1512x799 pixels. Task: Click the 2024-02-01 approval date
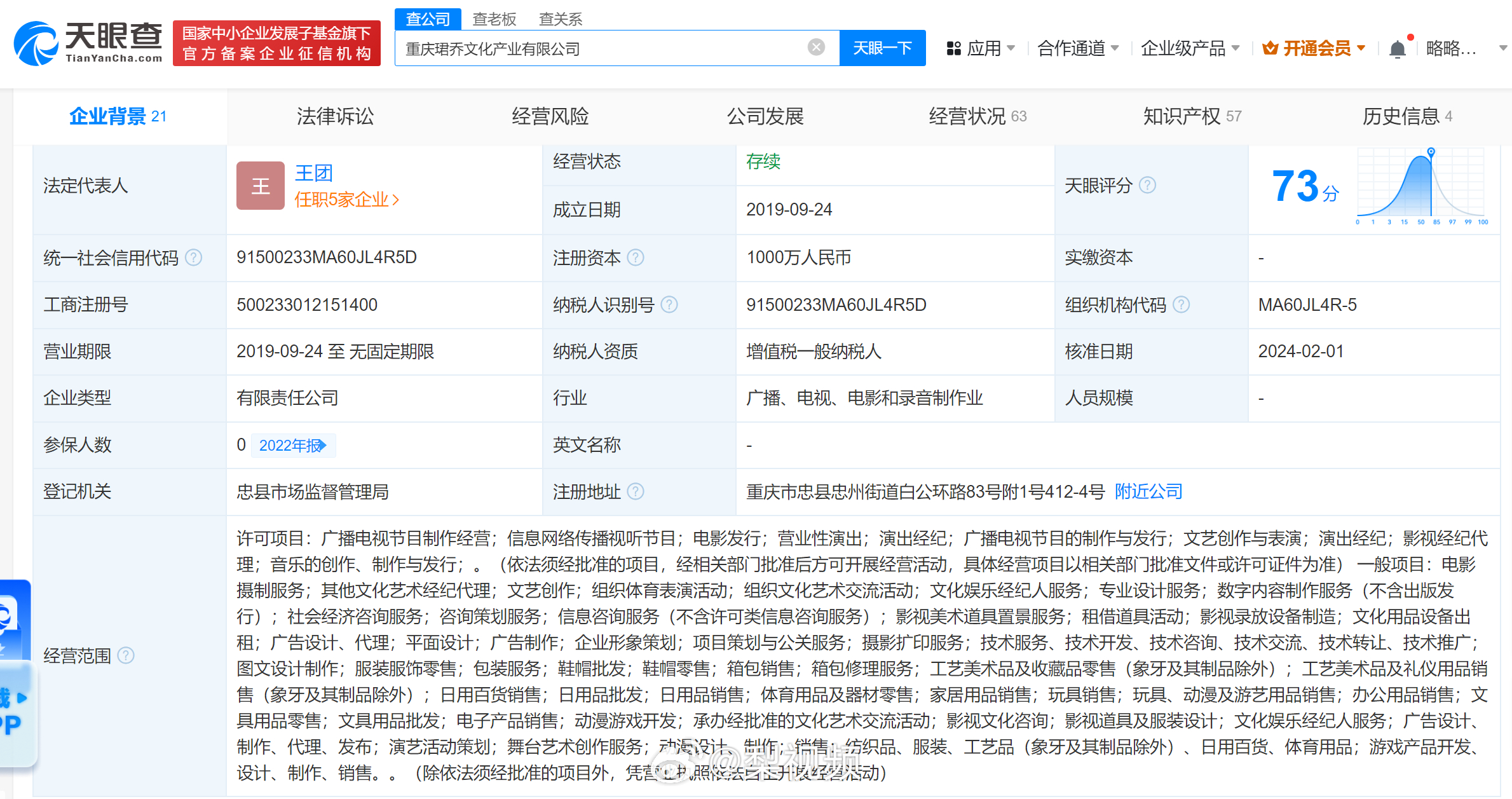point(1301,352)
